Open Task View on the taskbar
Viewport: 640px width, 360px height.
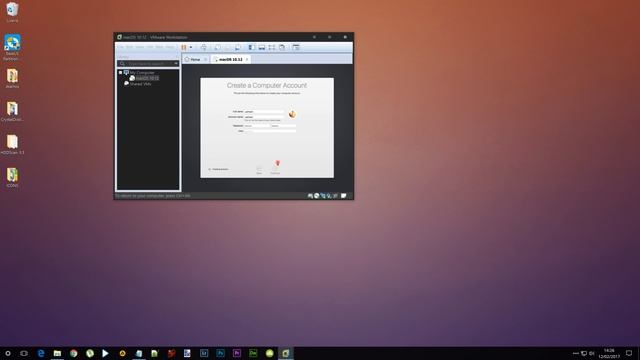tap(24, 353)
